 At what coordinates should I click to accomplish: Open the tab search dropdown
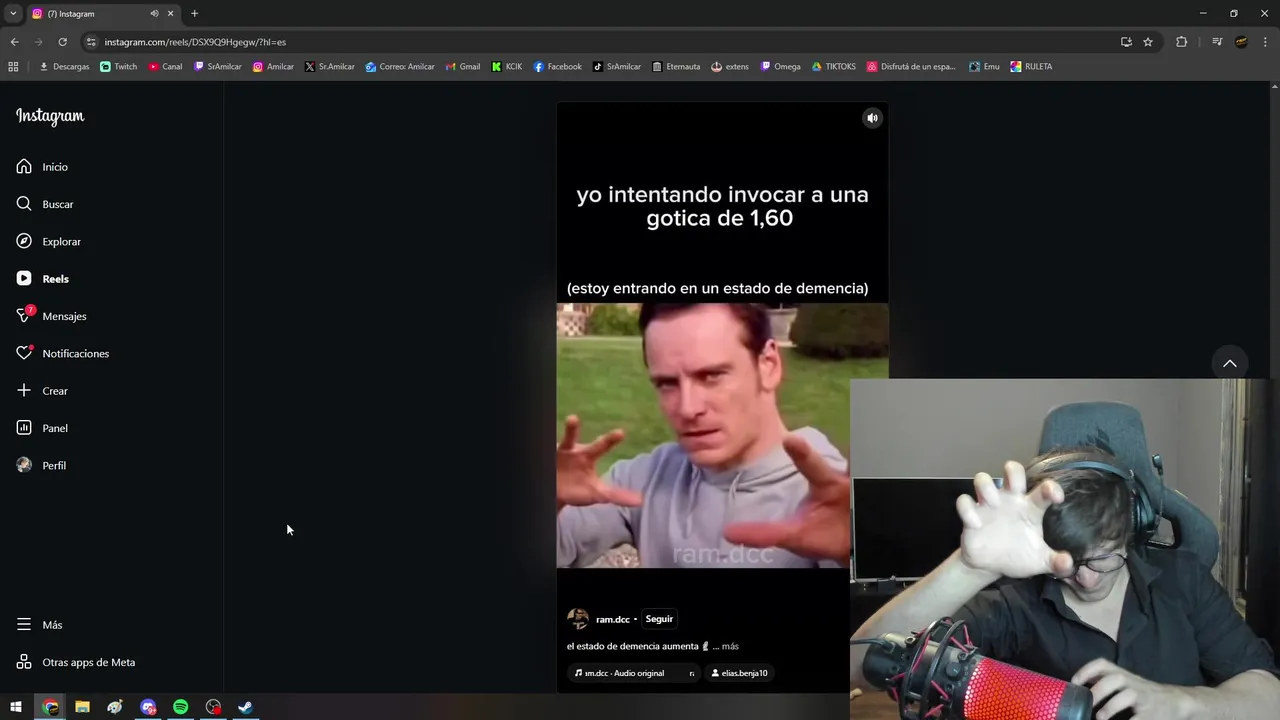tap(13, 14)
